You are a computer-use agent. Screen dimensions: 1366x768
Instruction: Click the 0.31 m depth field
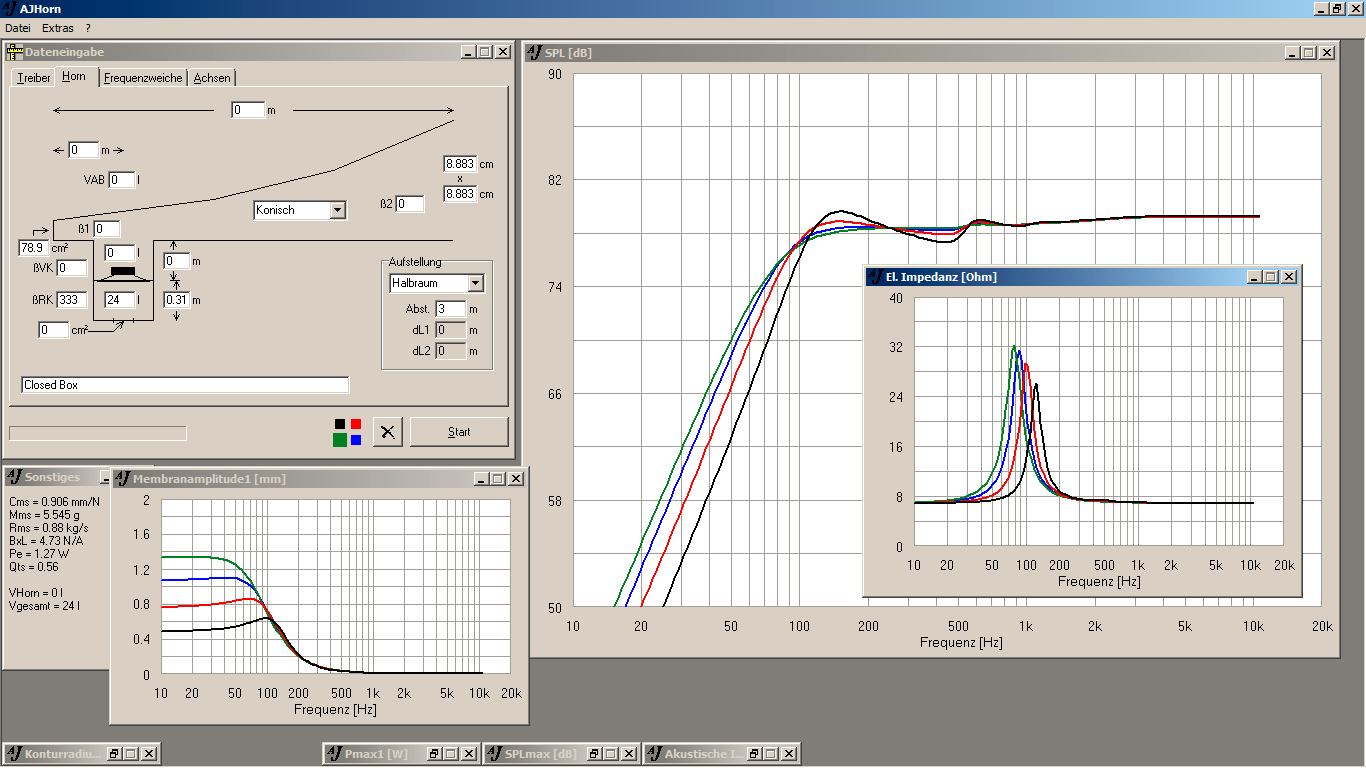tap(177, 300)
